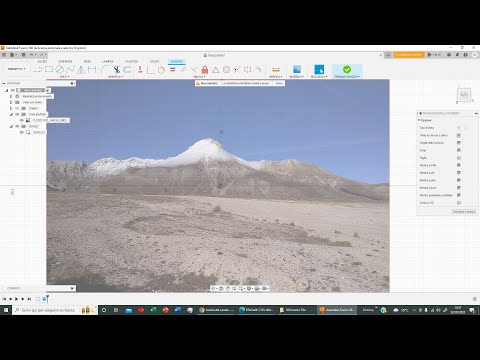Apply the Perpendicular constraint
Viewport: 480px width, 360px height.
tap(194, 69)
